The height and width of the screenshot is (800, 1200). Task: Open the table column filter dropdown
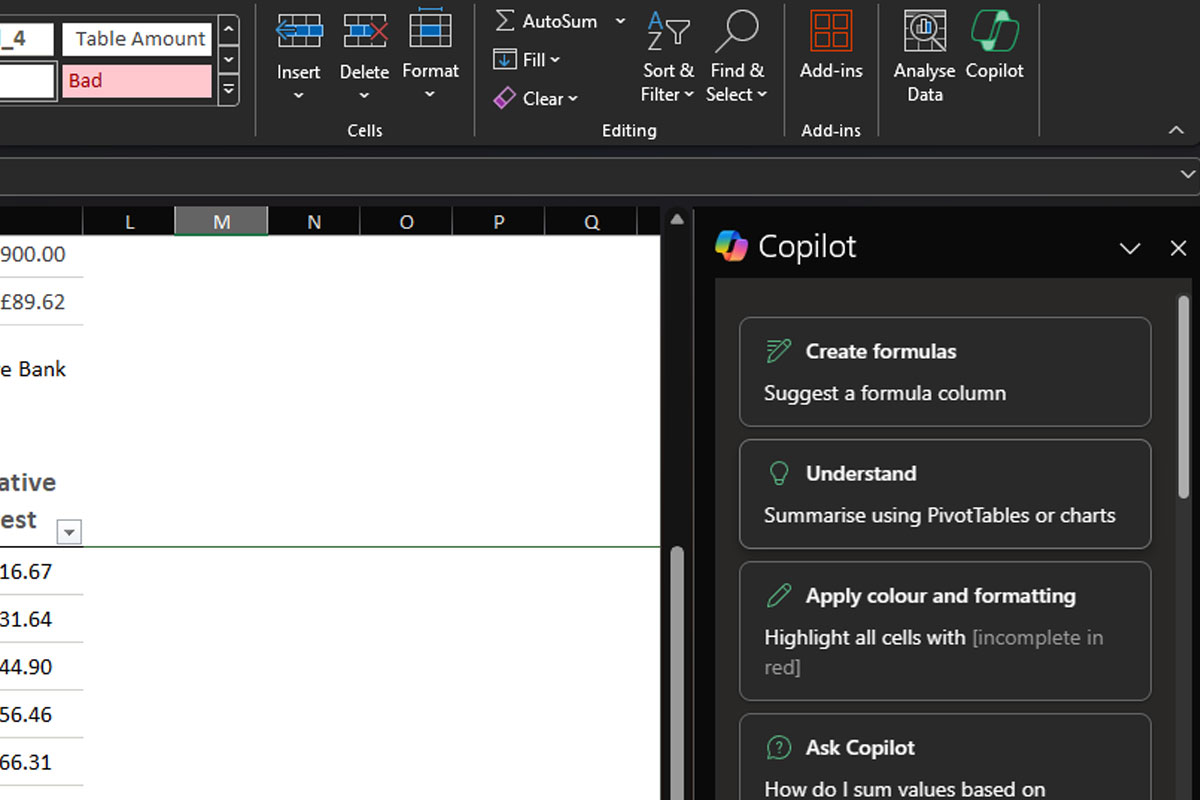tap(69, 532)
